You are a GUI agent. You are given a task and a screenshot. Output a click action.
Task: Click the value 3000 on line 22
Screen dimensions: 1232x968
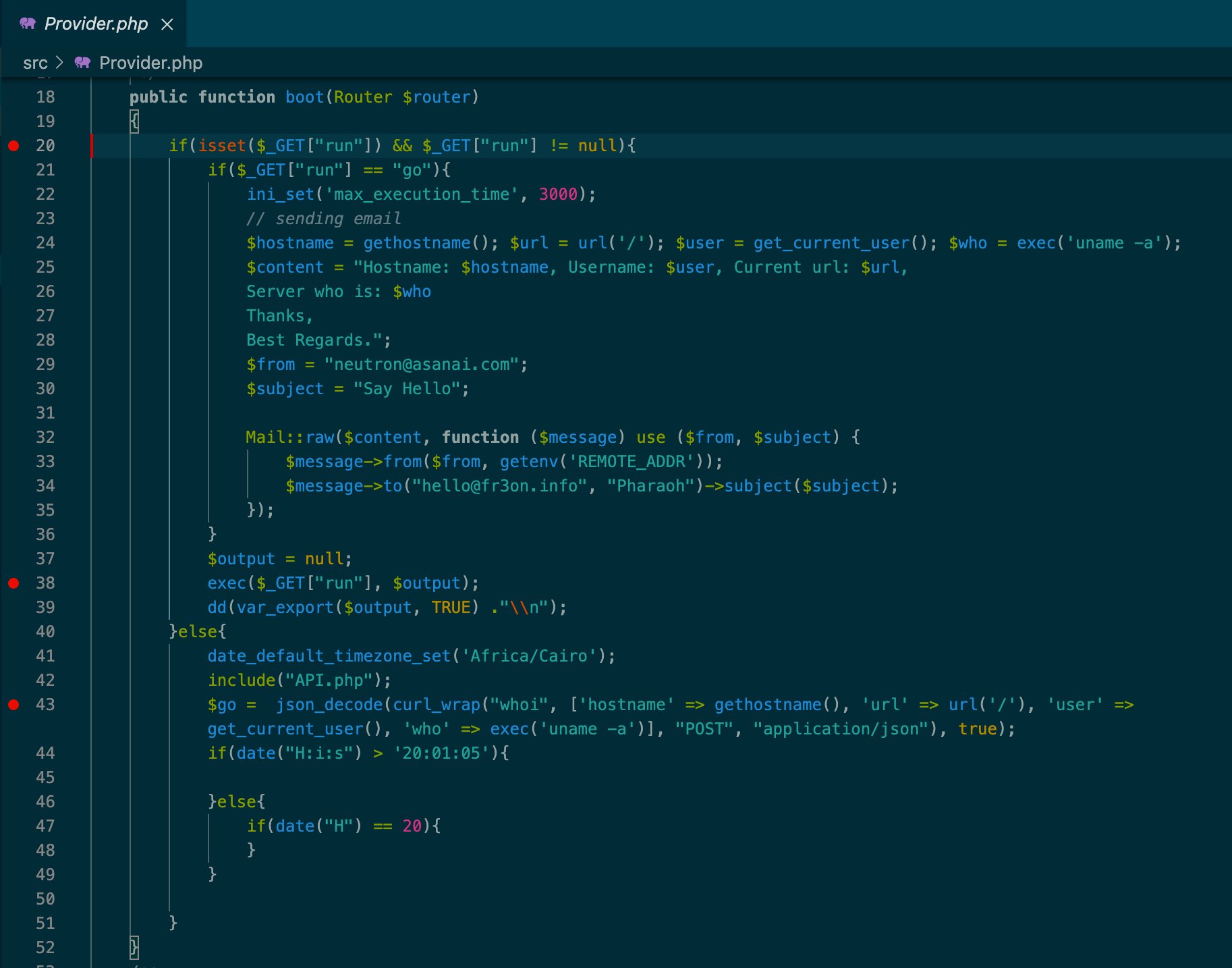pos(559,194)
